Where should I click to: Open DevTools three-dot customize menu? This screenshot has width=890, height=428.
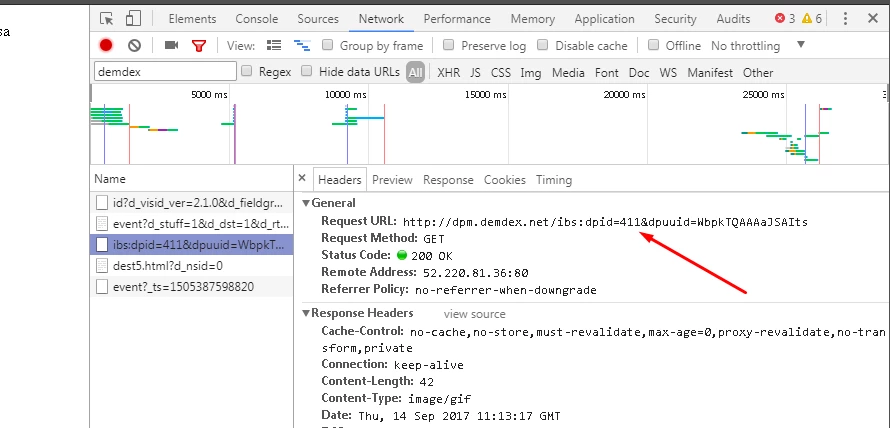coord(845,19)
